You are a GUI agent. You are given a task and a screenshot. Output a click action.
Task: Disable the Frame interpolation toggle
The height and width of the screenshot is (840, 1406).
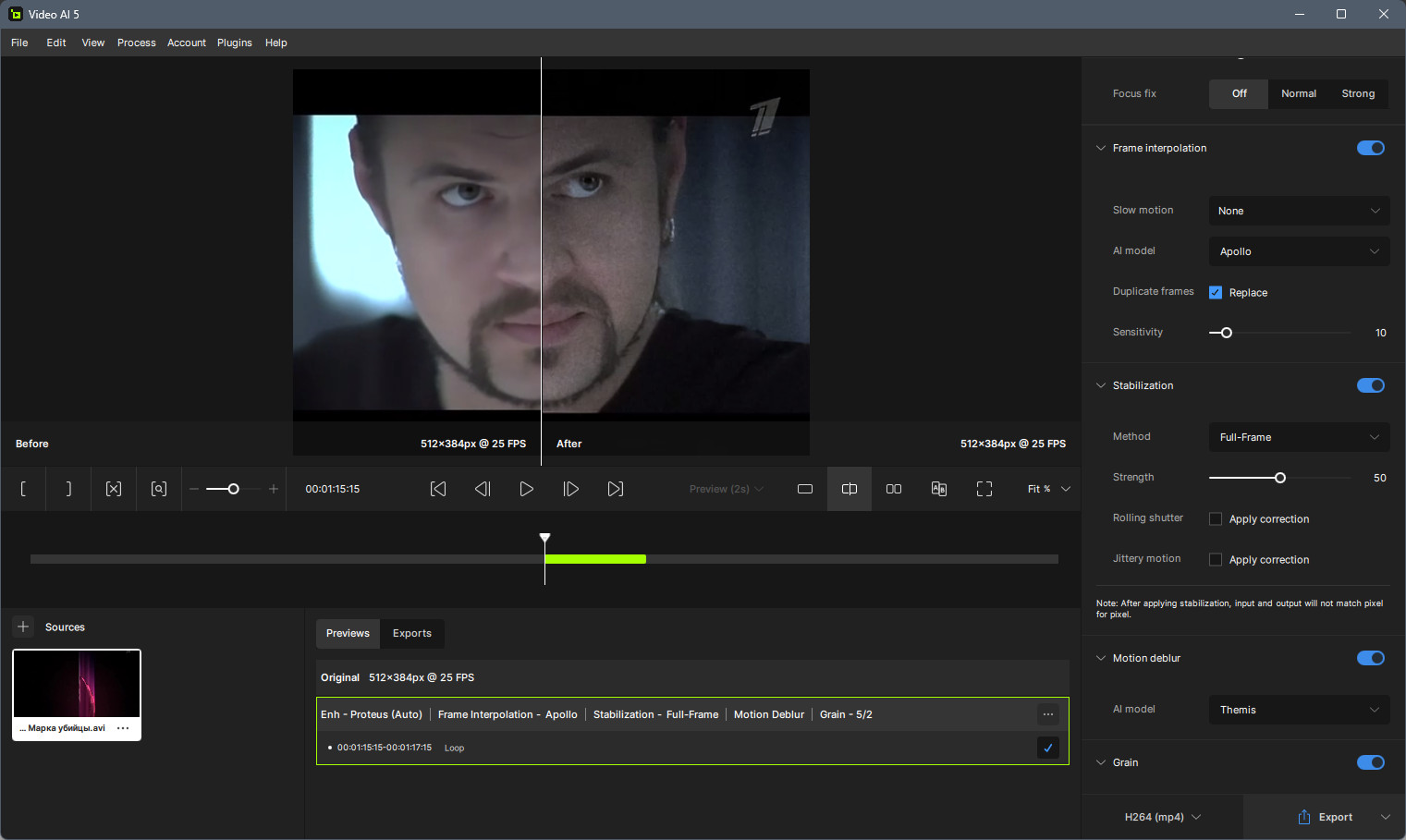tap(1370, 148)
